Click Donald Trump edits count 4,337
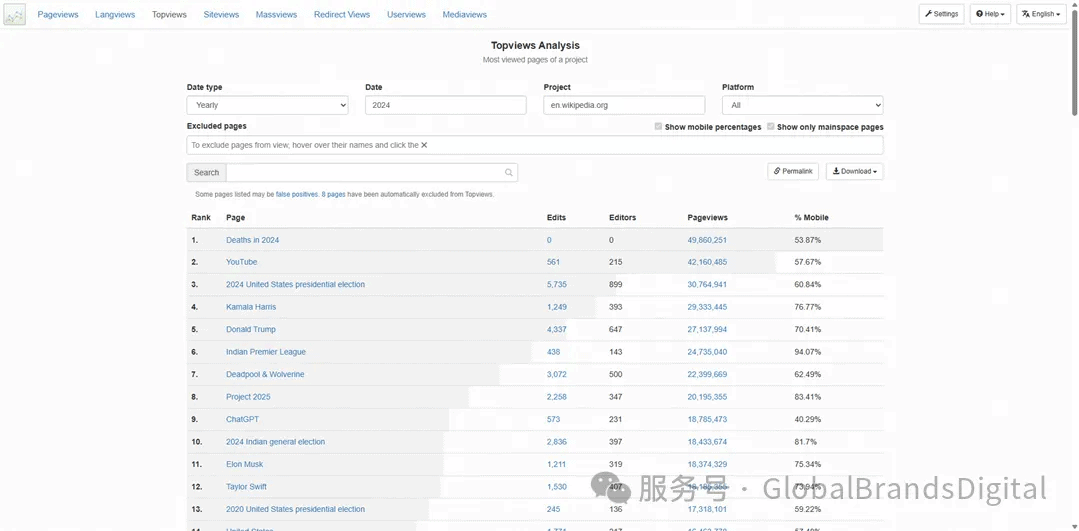 (x=557, y=329)
